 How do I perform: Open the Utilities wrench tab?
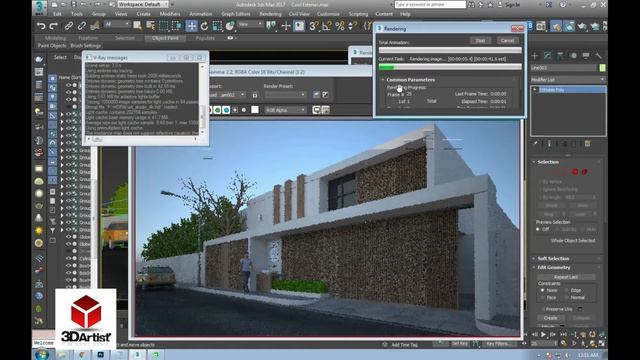(599, 56)
